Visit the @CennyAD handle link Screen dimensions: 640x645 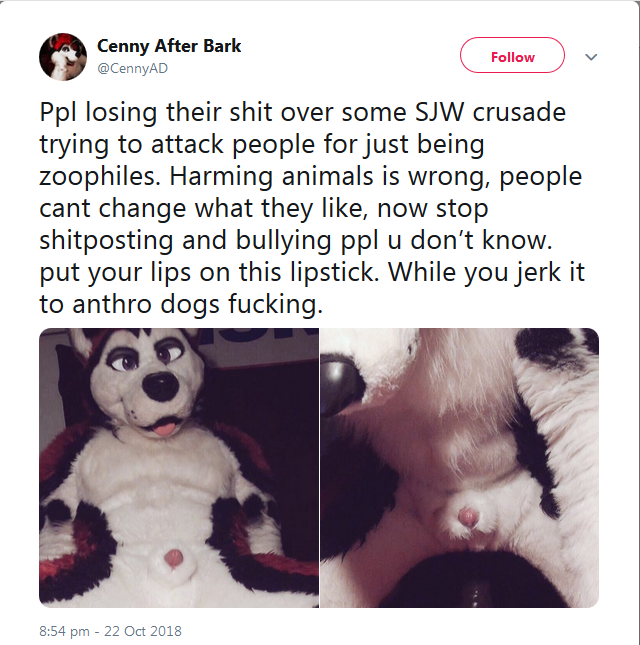point(132,68)
